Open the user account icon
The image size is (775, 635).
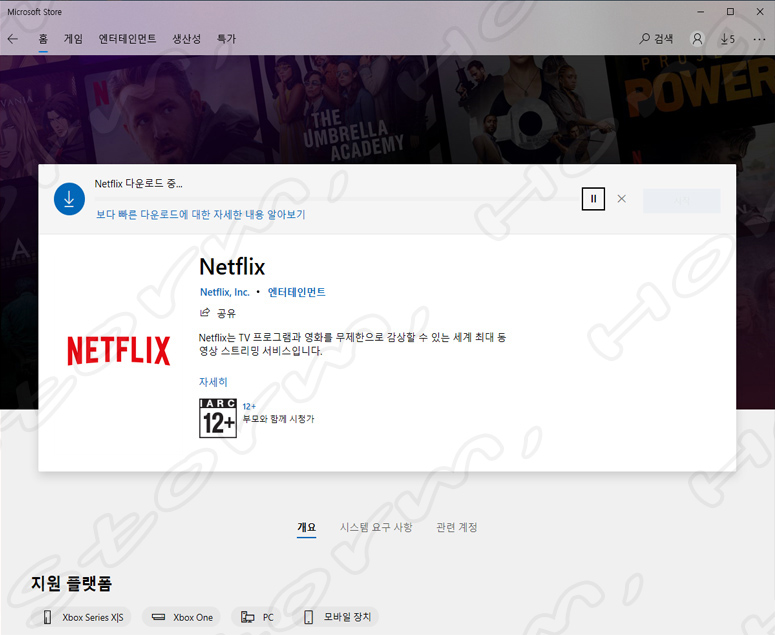coord(697,39)
